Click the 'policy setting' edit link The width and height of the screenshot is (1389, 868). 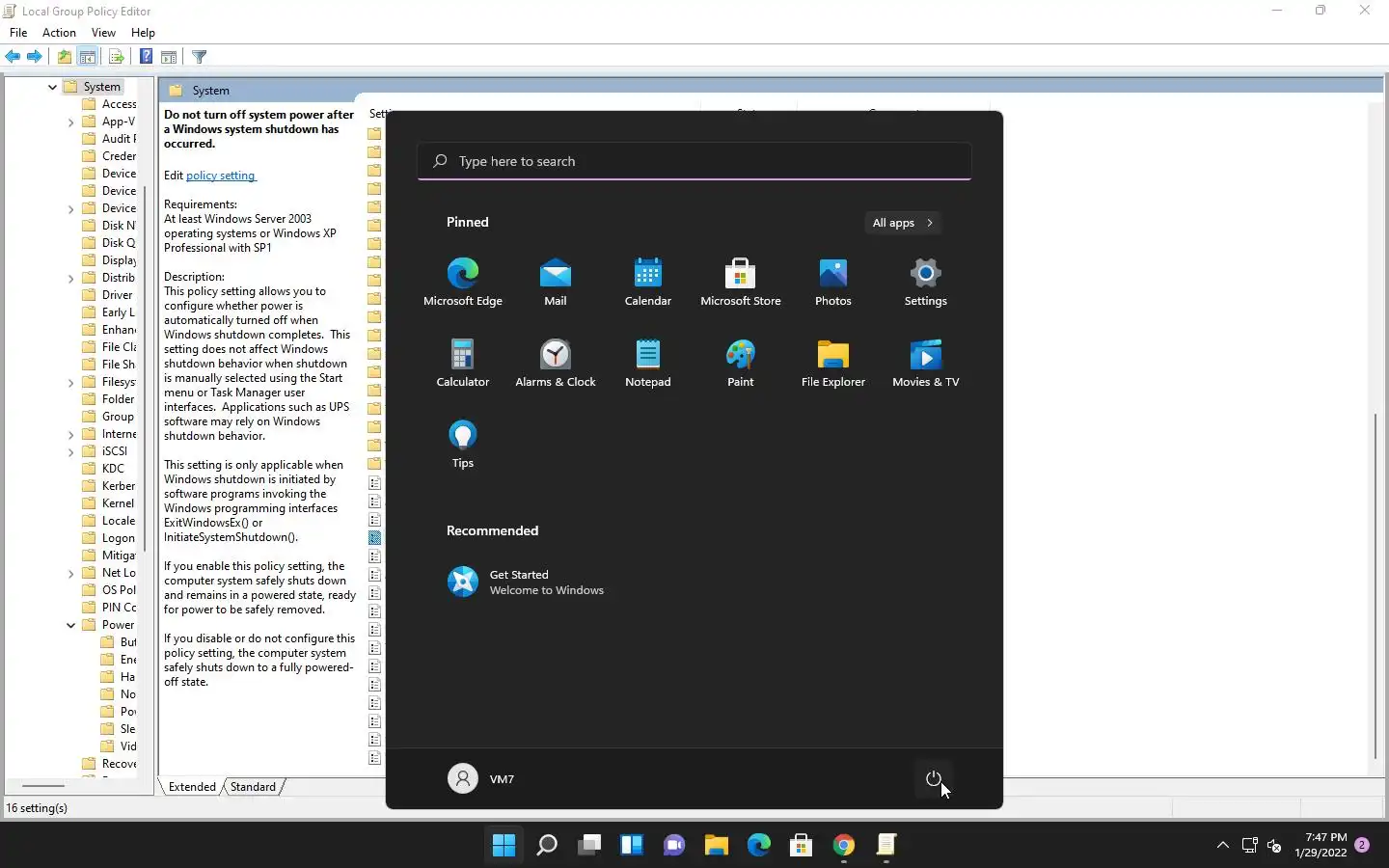point(221,176)
